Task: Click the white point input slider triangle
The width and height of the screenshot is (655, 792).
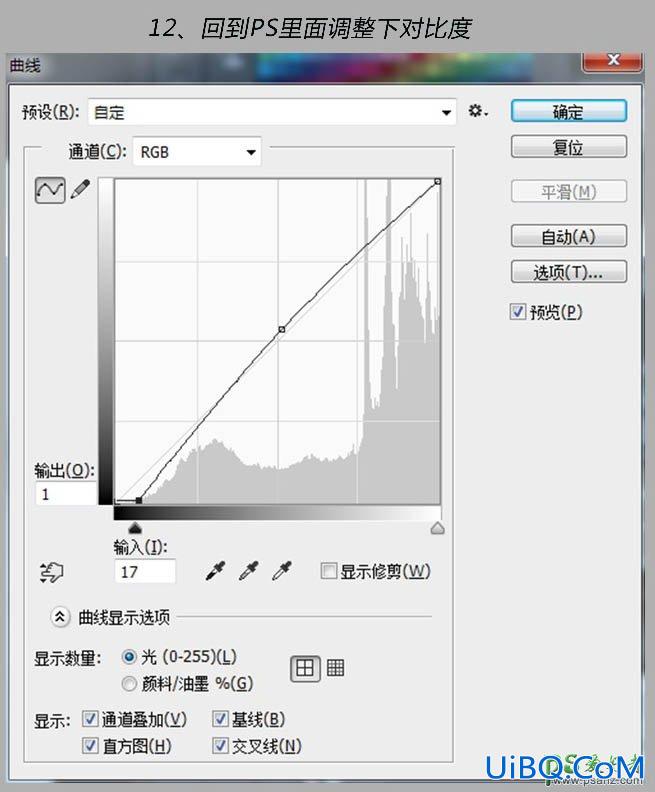Action: (437, 528)
